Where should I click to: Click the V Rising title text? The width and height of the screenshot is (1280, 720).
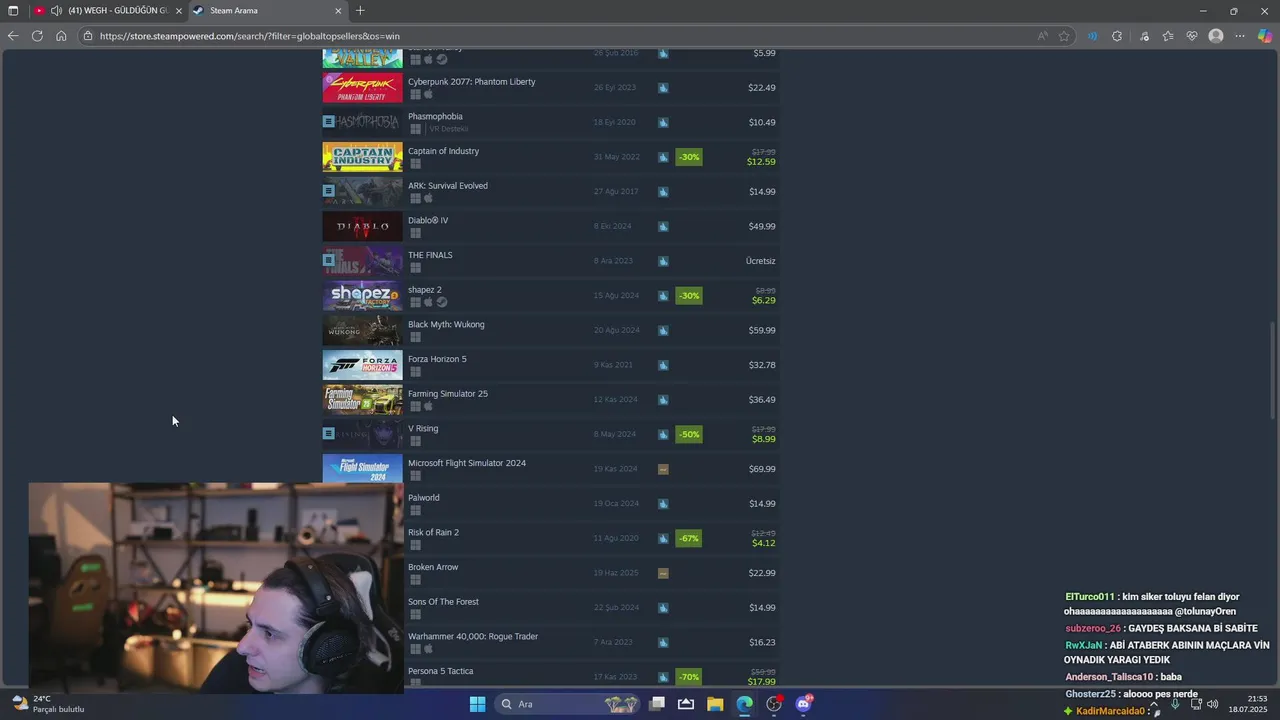tap(423, 428)
